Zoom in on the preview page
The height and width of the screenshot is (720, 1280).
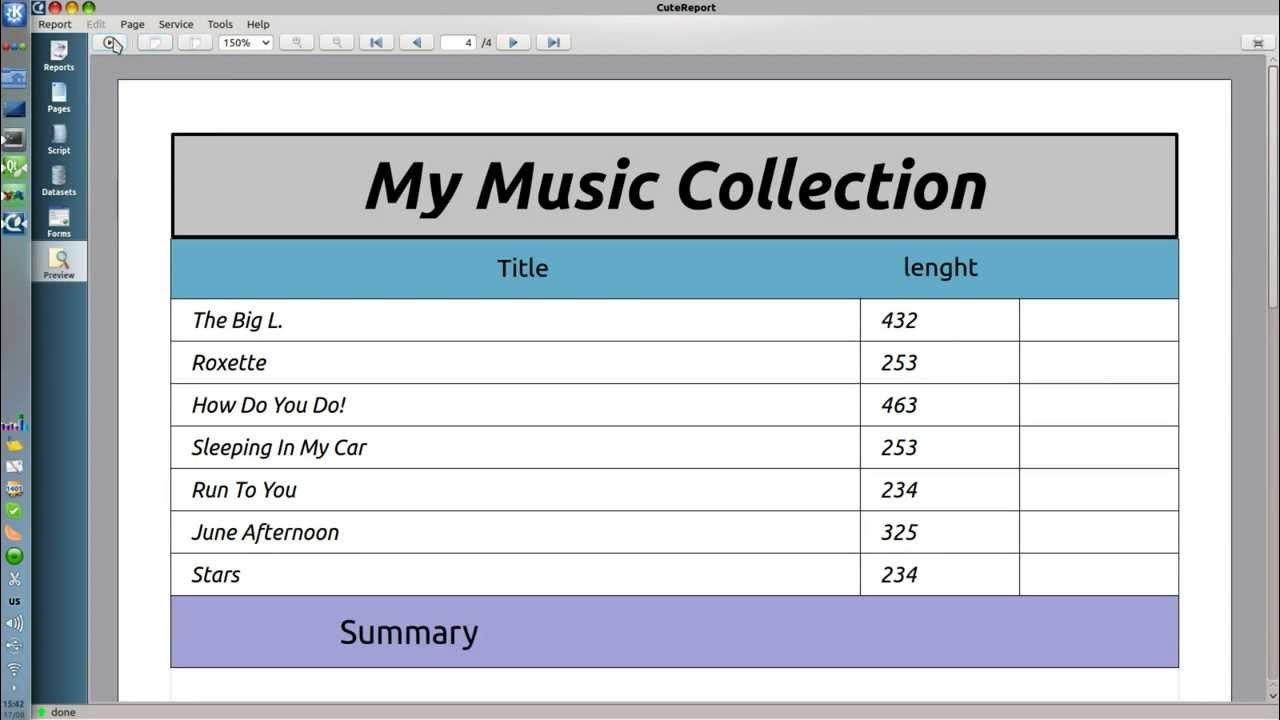296,43
